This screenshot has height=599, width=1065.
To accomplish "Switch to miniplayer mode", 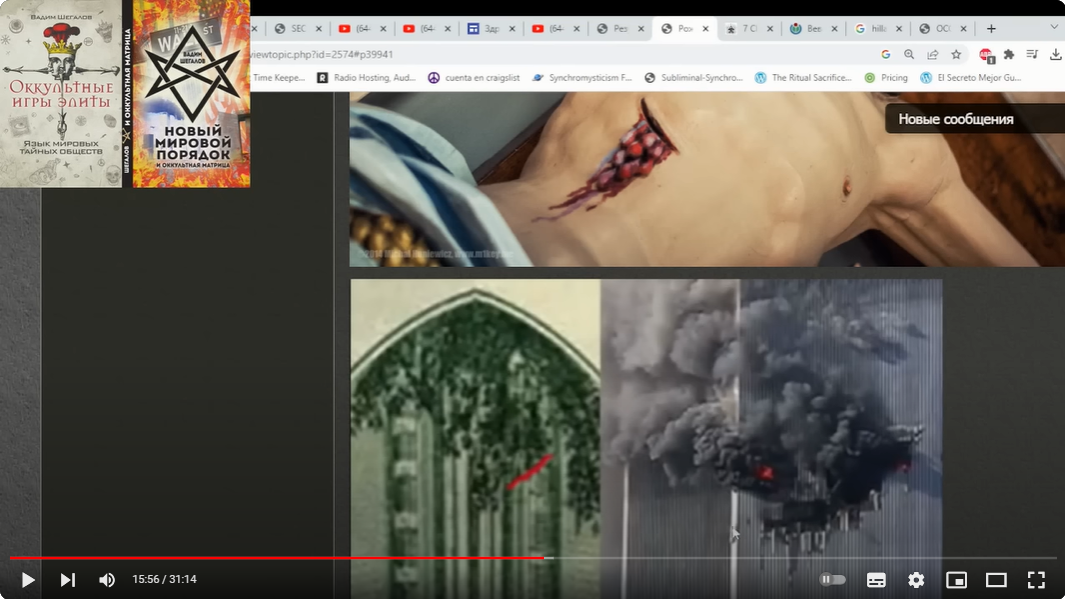I will coord(956,579).
